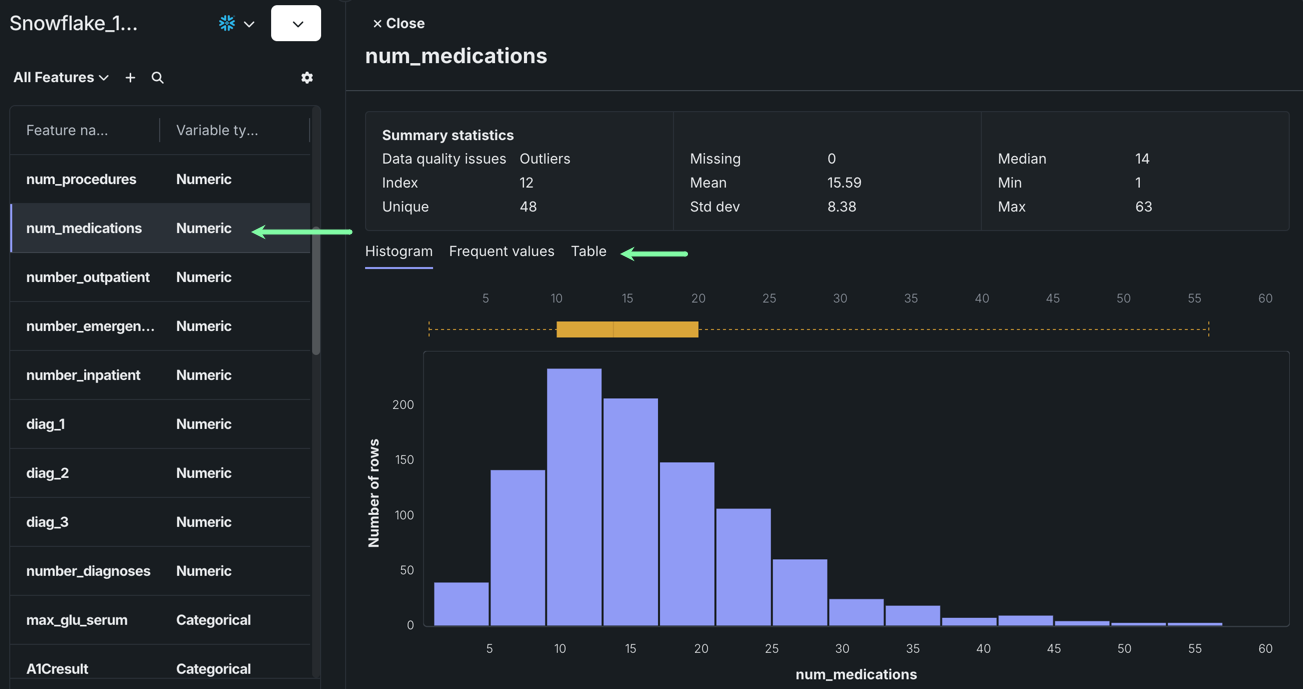
Task: Click the Snowflake logo icon
Action: click(227, 23)
